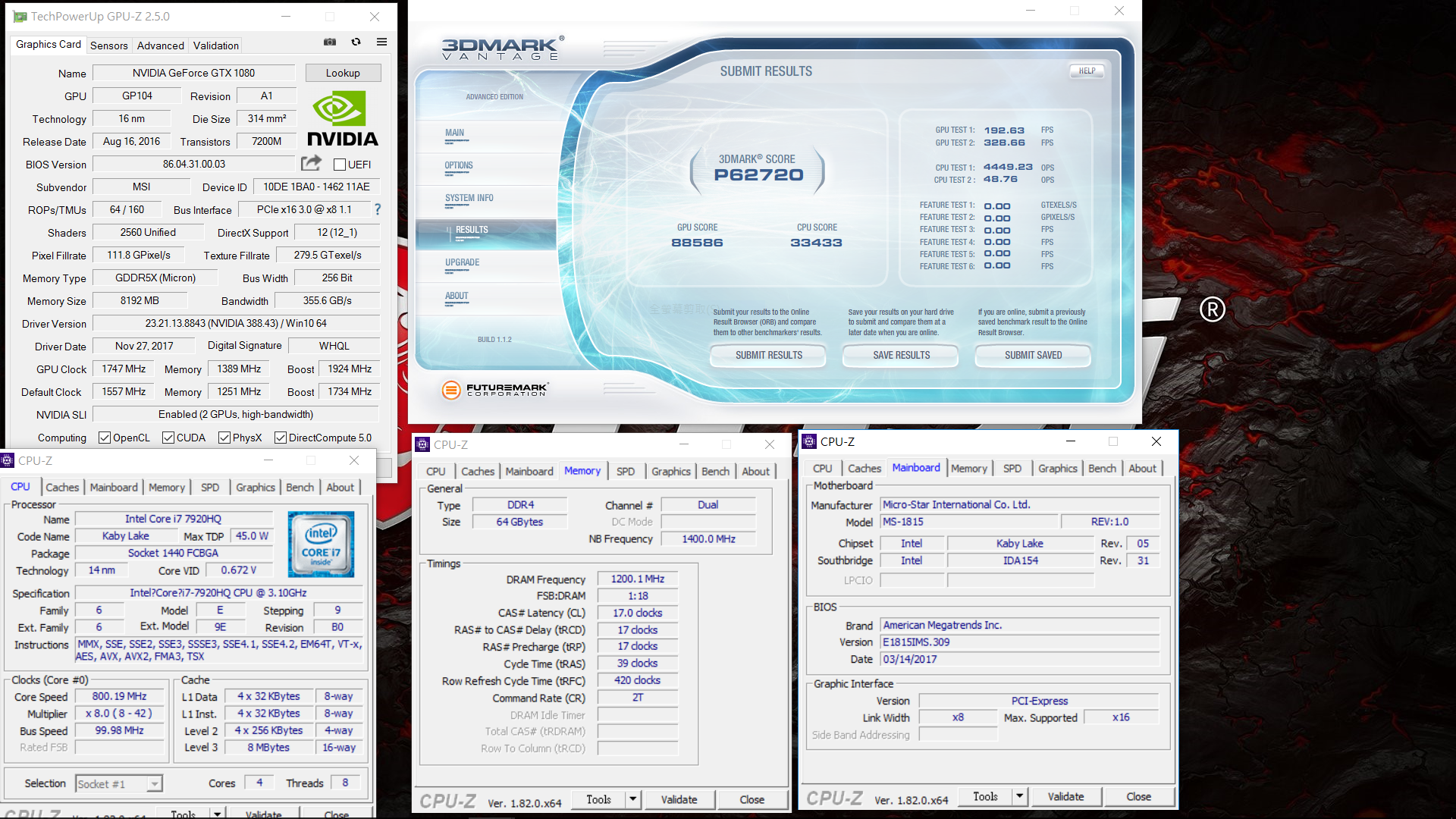Toggle the CUDA checkbox
1456x819 pixels.
point(168,438)
